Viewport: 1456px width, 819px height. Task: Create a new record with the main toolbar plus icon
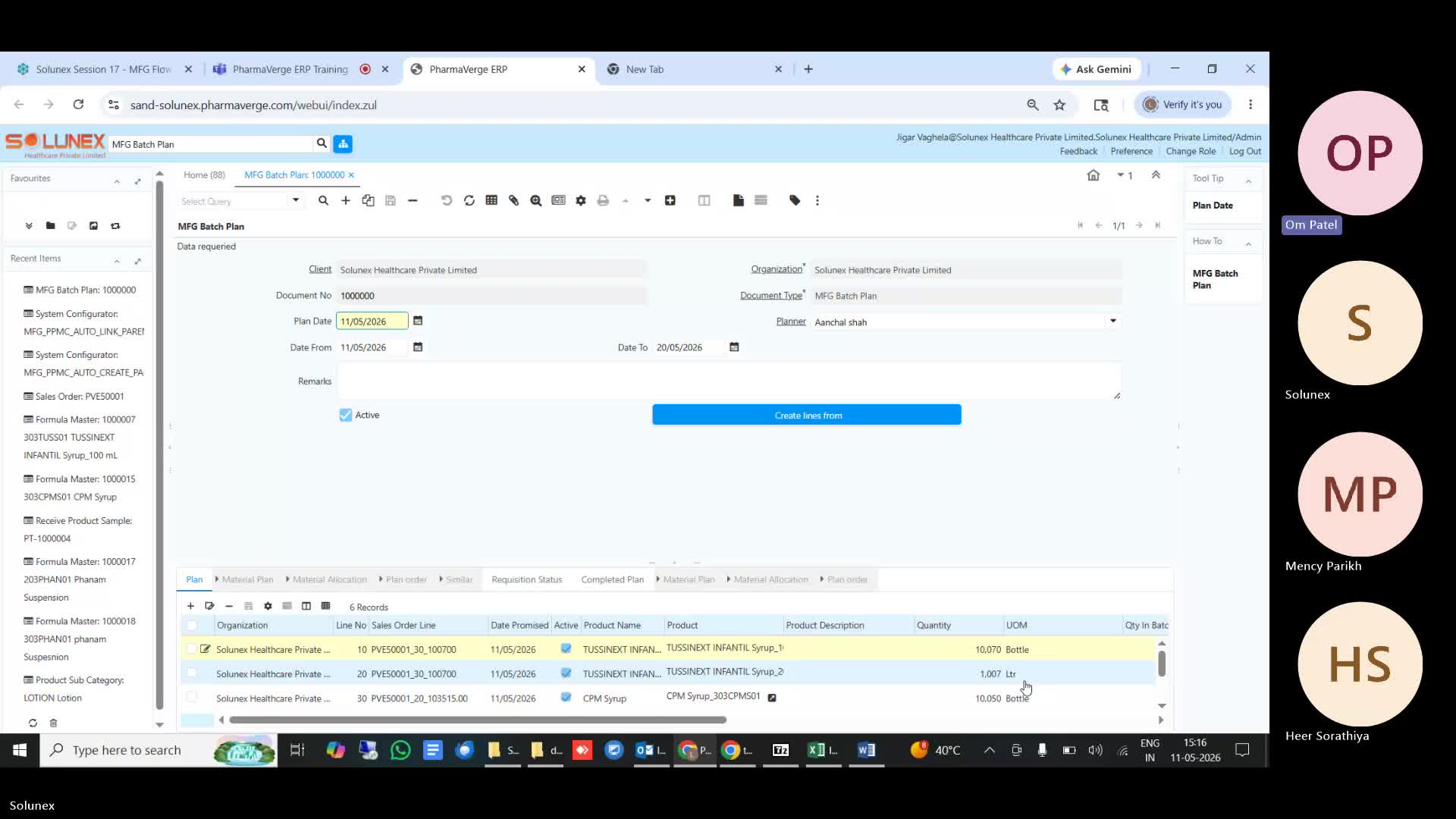346,201
